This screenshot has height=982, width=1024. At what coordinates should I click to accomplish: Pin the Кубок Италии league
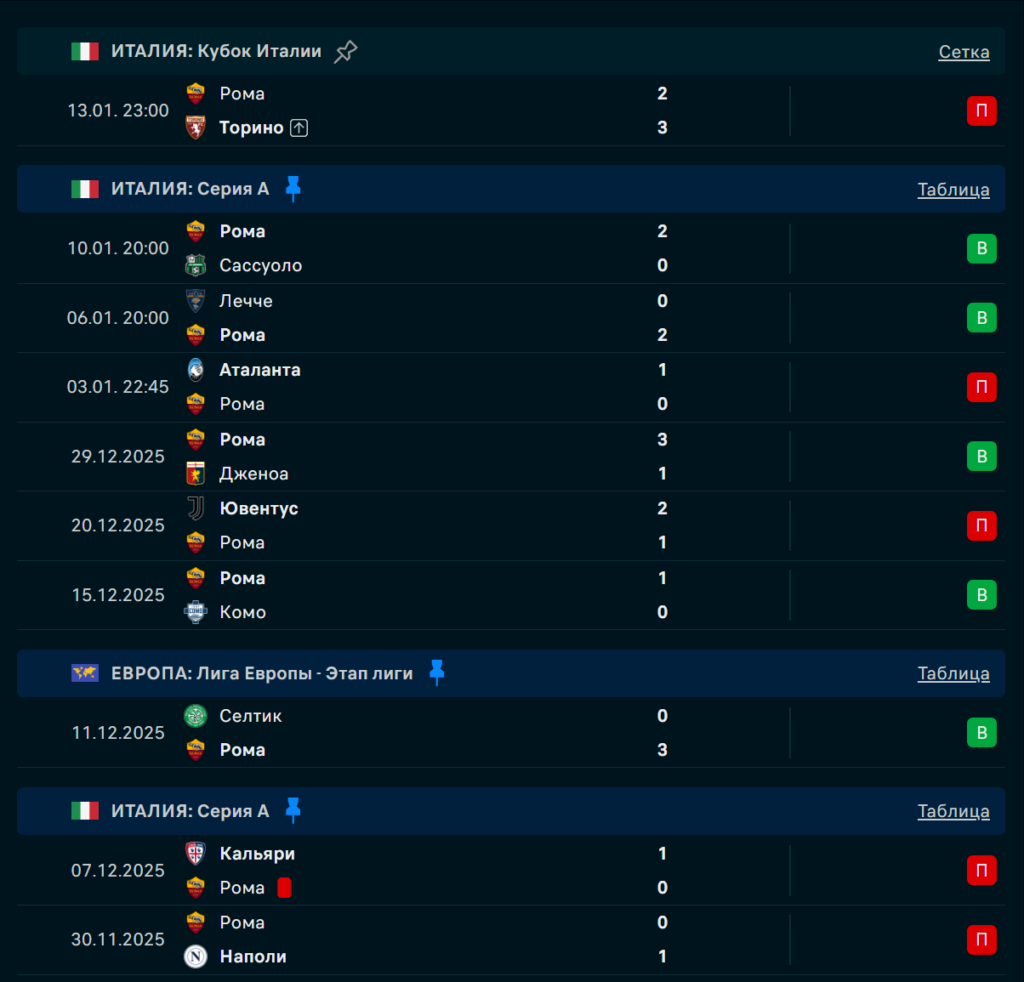pyautogui.click(x=345, y=52)
